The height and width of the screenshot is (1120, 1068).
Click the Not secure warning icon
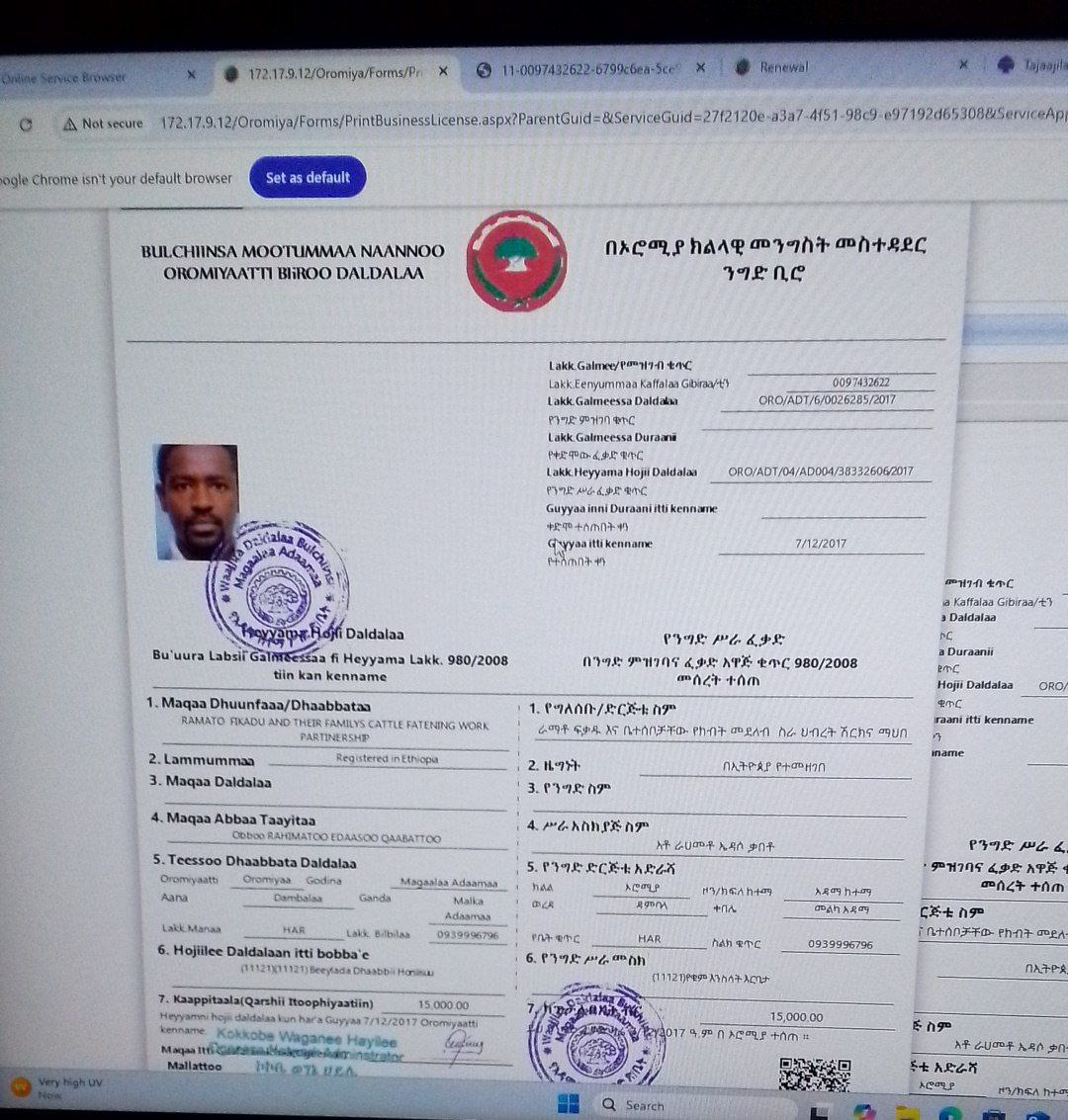tap(69, 125)
